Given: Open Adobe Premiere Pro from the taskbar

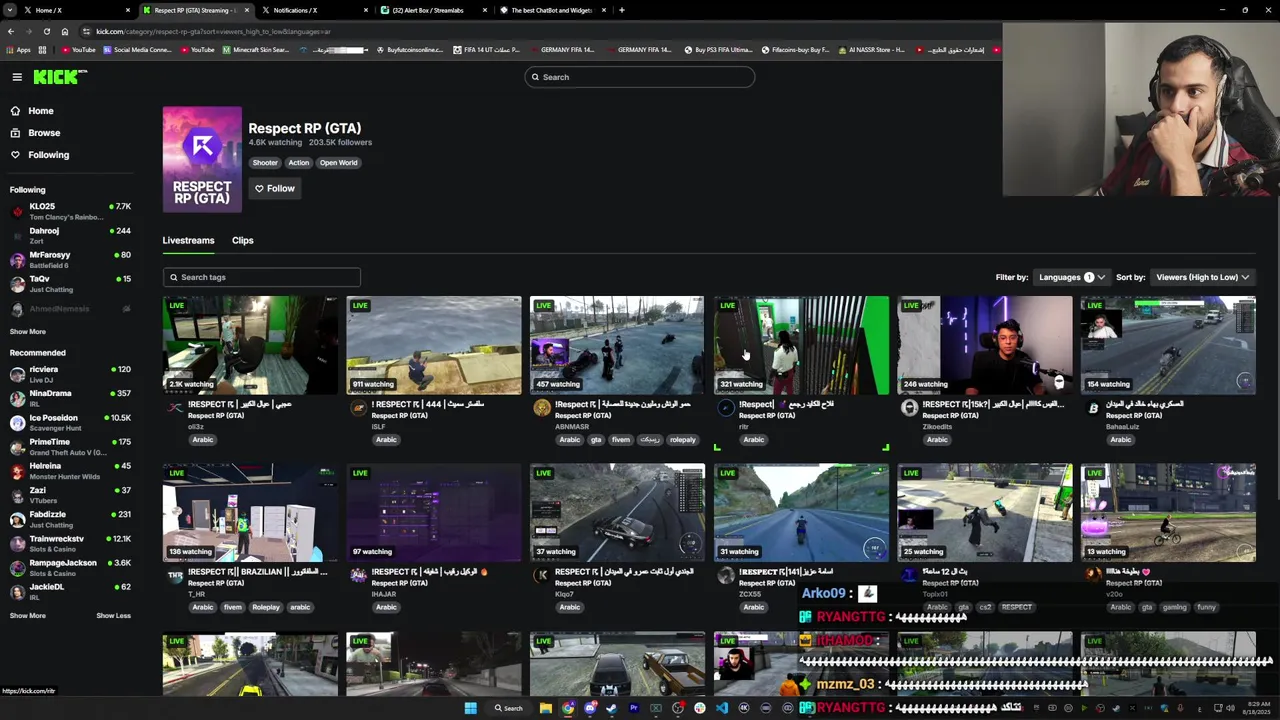Looking at the screenshot, I should pos(633,708).
